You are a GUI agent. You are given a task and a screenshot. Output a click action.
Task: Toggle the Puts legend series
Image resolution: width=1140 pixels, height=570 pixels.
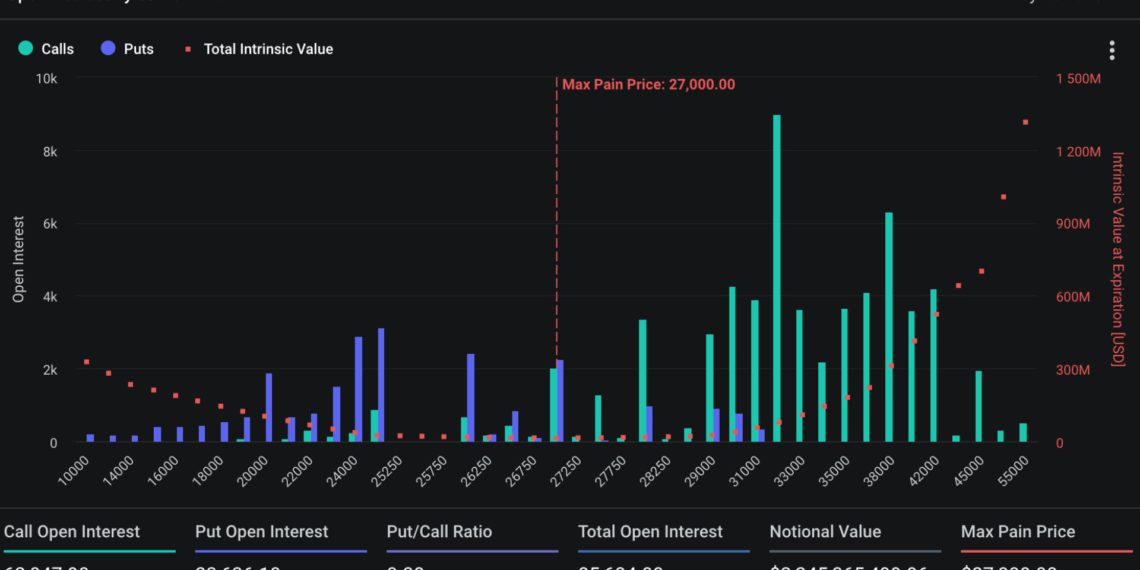click(x=128, y=49)
